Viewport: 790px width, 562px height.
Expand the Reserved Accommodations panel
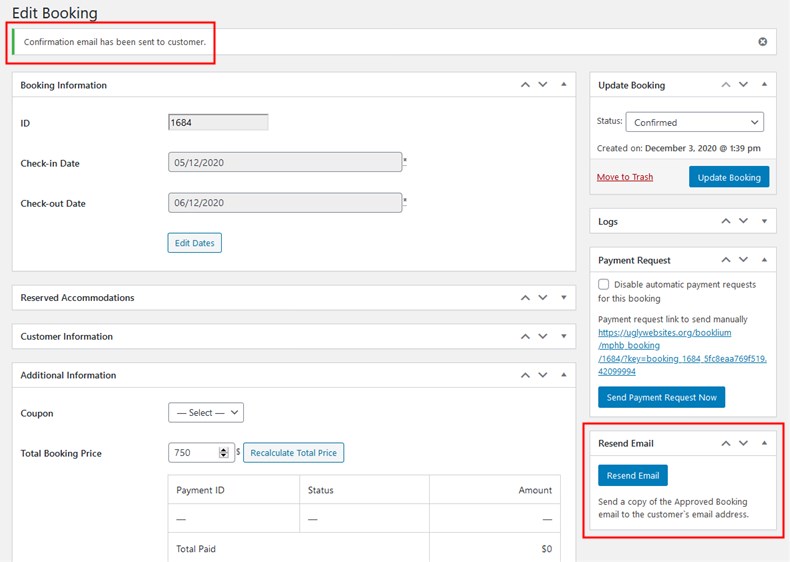tap(564, 297)
